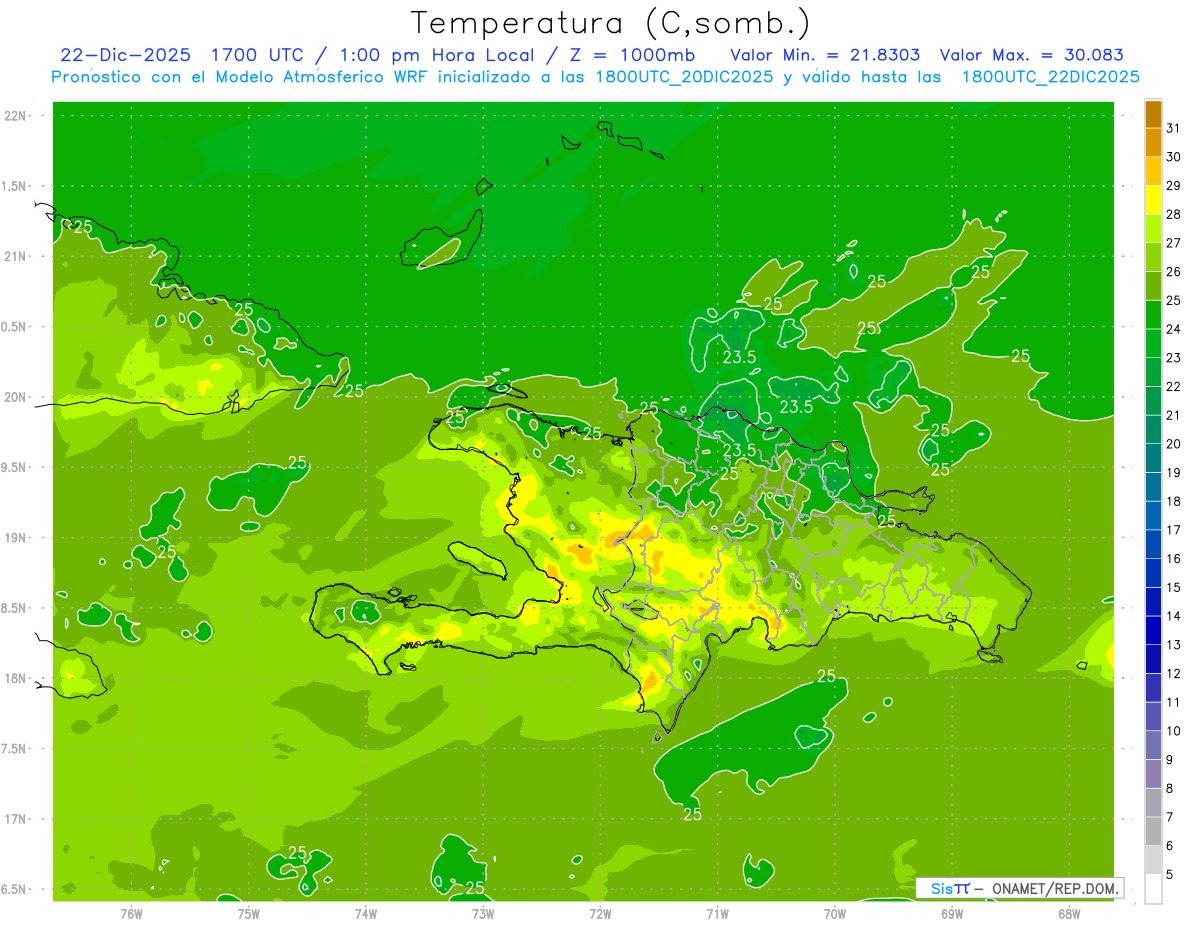The height and width of the screenshot is (927, 1200).
Task: Click the '17N' latitude axis label
Action: click(16, 819)
